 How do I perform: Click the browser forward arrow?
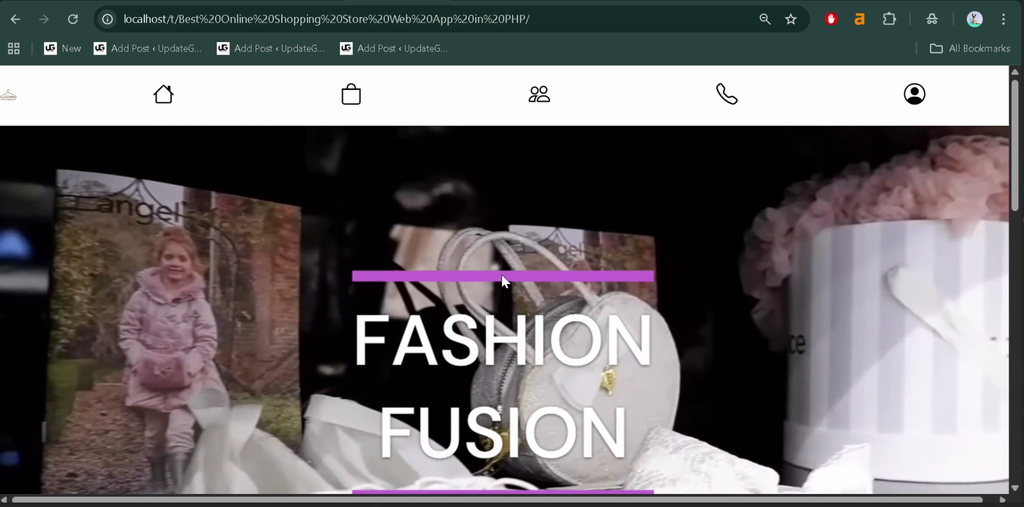[x=44, y=19]
